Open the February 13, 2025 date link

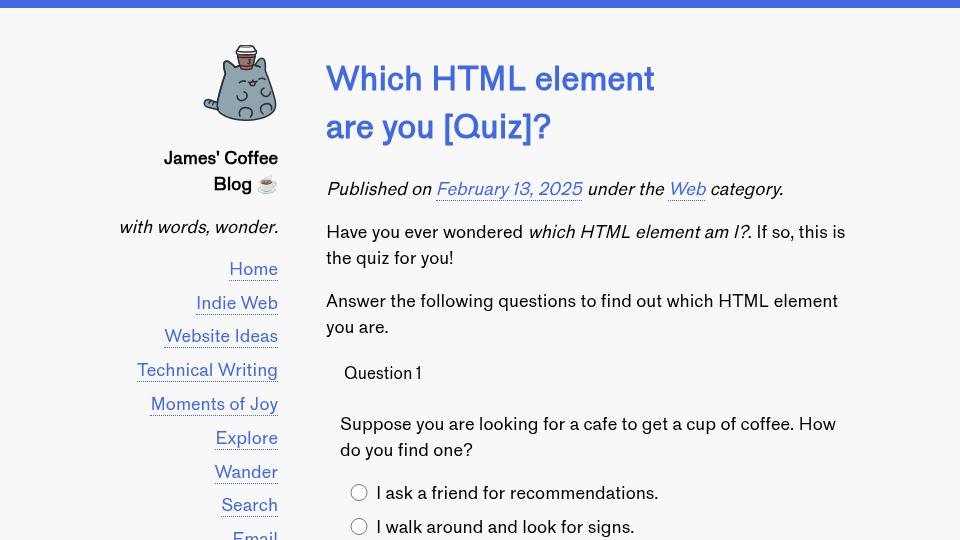(x=509, y=189)
